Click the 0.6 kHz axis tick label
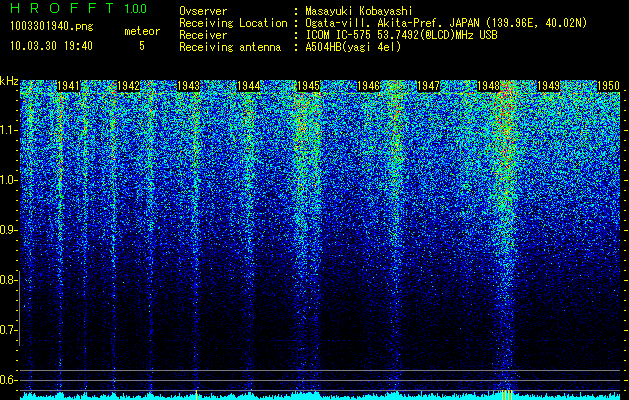Screen dimensions: 629x400 point(9,380)
